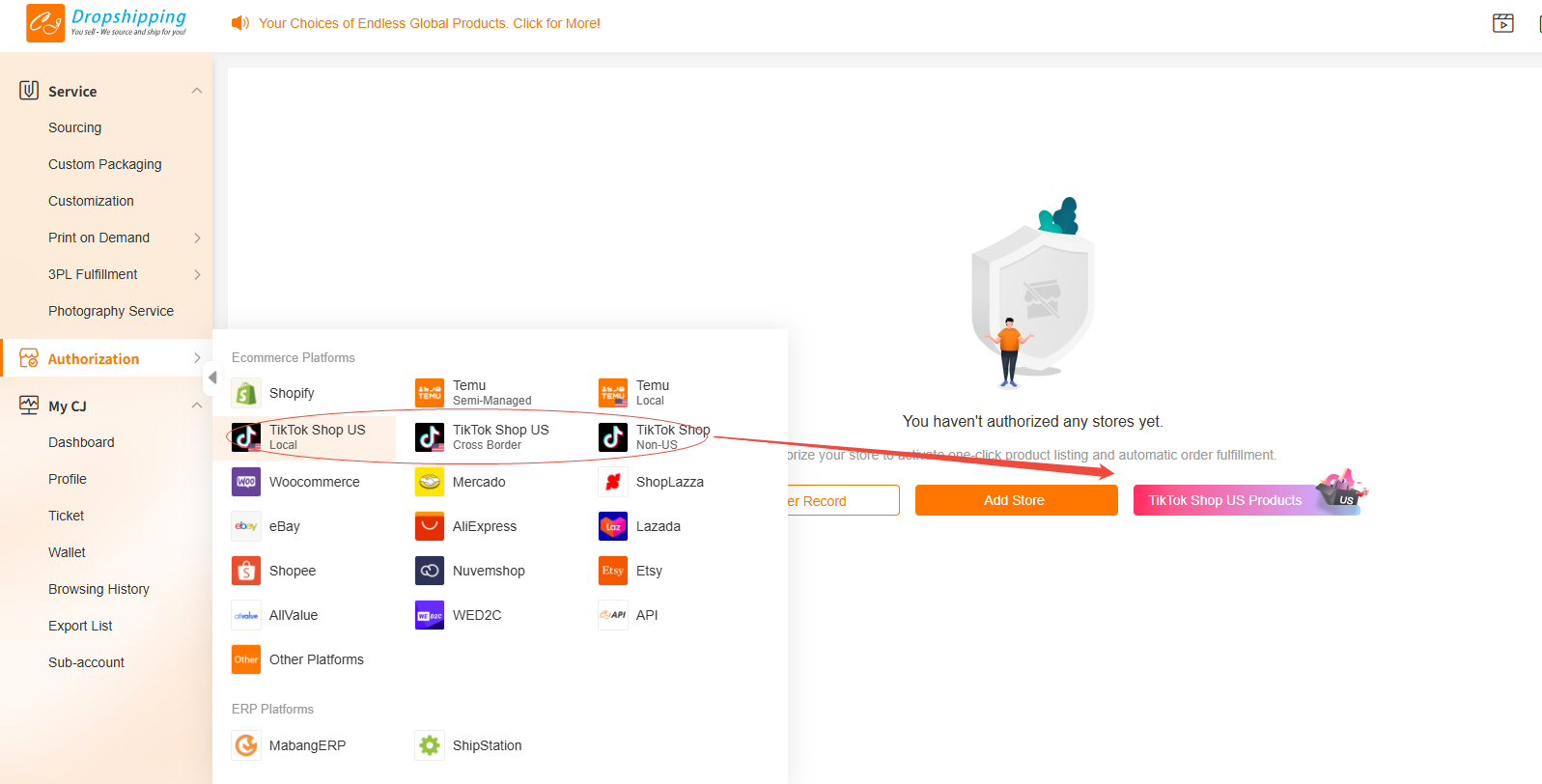Viewport: 1542px width, 784px height.
Task: Click the API icon
Action: click(613, 615)
